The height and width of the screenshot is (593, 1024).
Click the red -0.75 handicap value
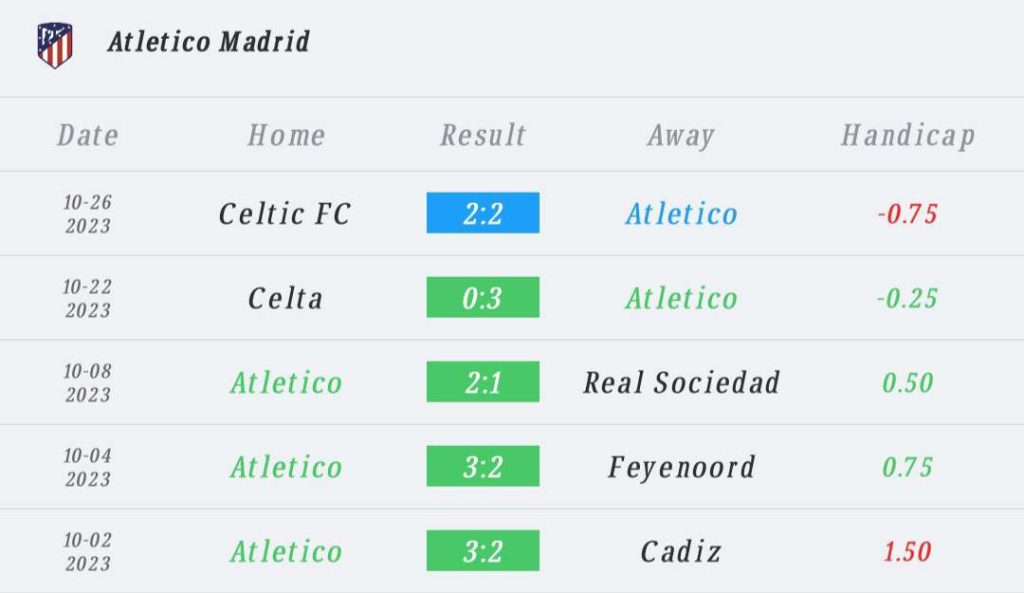pyautogui.click(x=907, y=214)
